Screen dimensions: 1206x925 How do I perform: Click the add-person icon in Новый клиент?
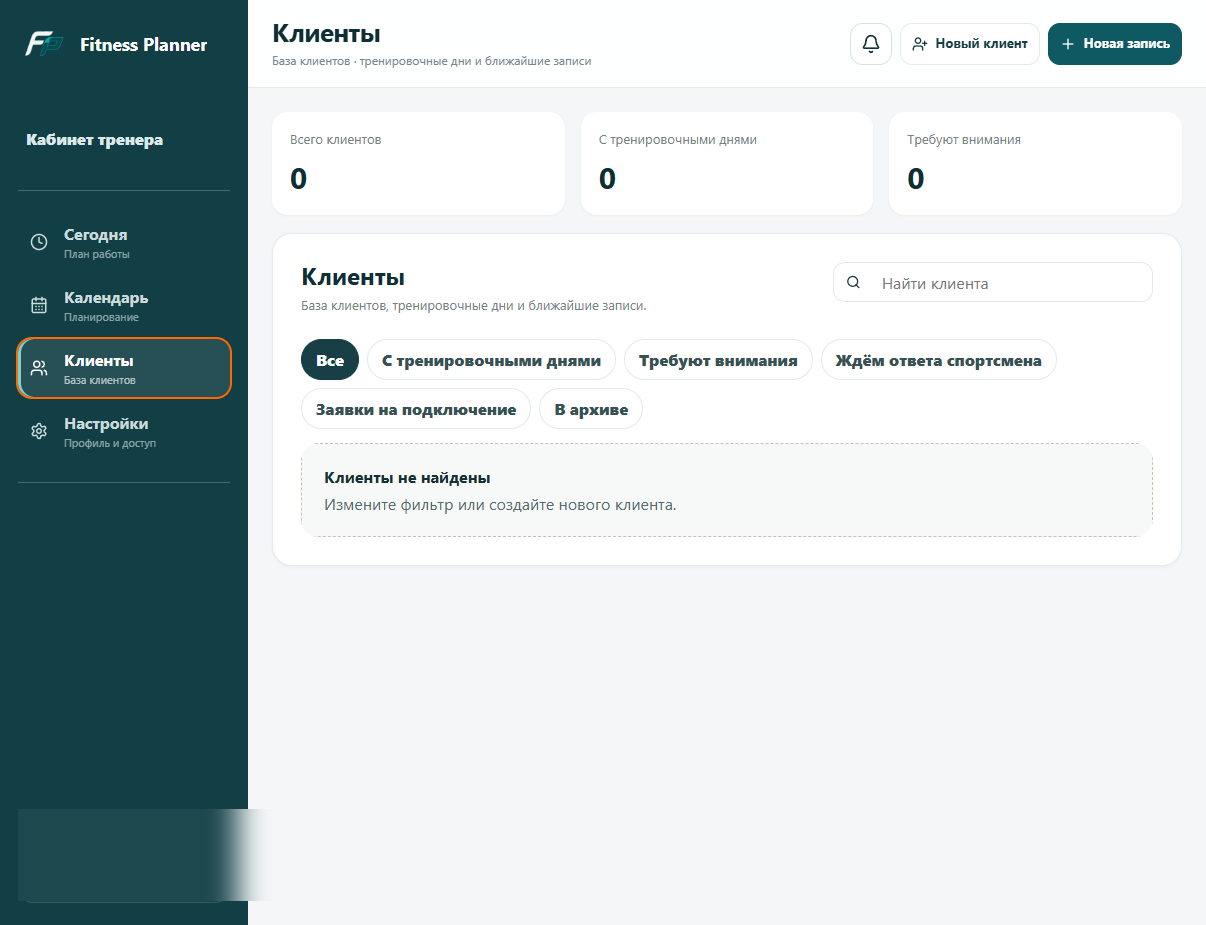[920, 44]
